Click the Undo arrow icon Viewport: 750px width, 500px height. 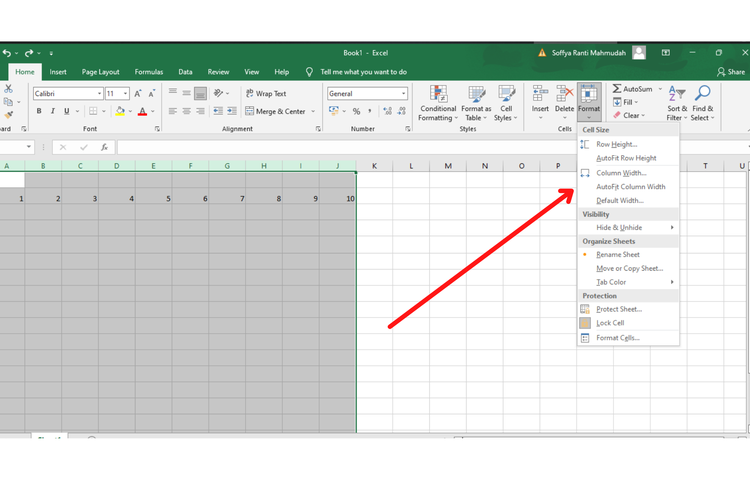(x=7, y=53)
